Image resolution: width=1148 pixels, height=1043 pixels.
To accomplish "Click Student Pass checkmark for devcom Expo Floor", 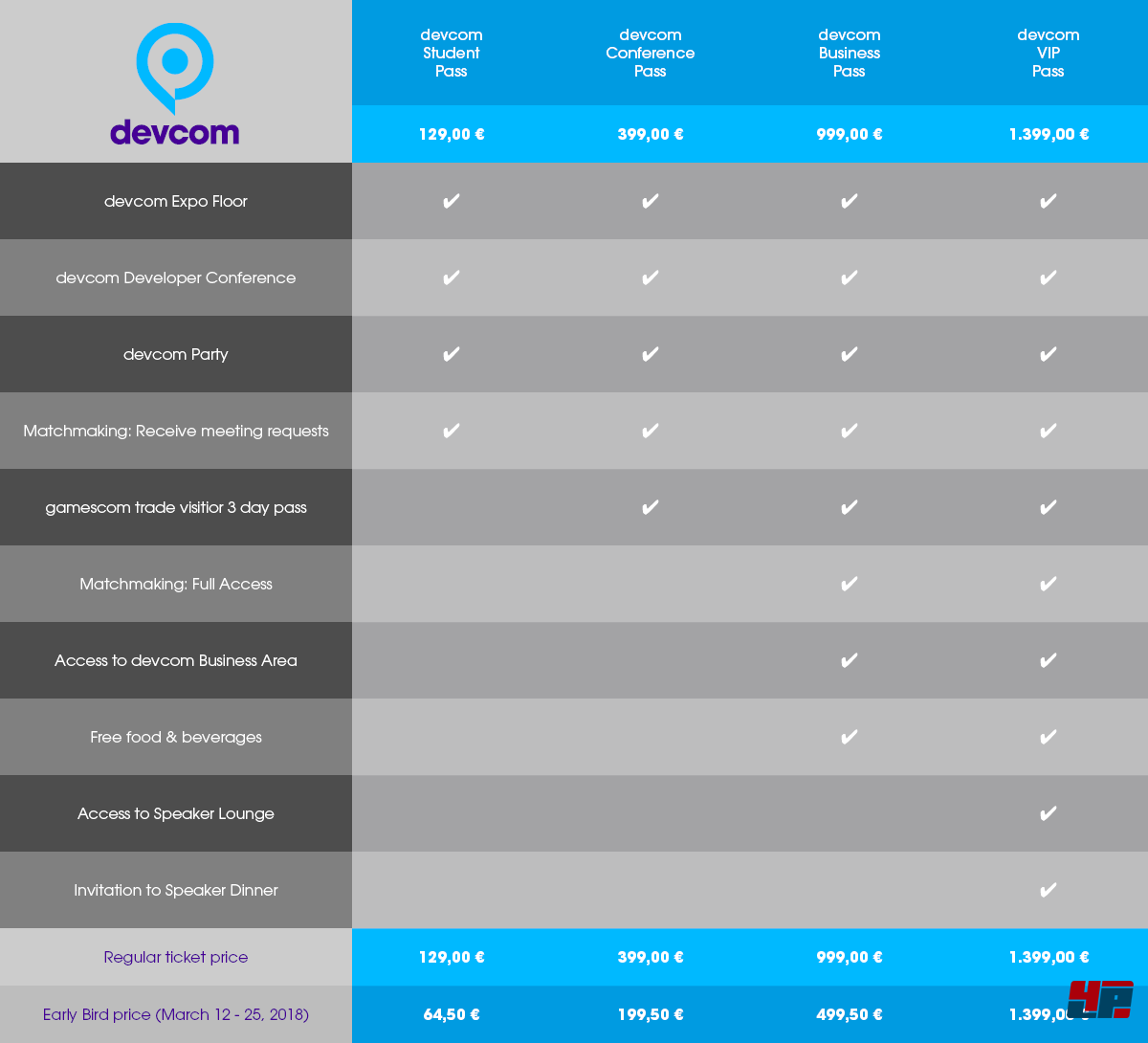I will pyautogui.click(x=452, y=201).
